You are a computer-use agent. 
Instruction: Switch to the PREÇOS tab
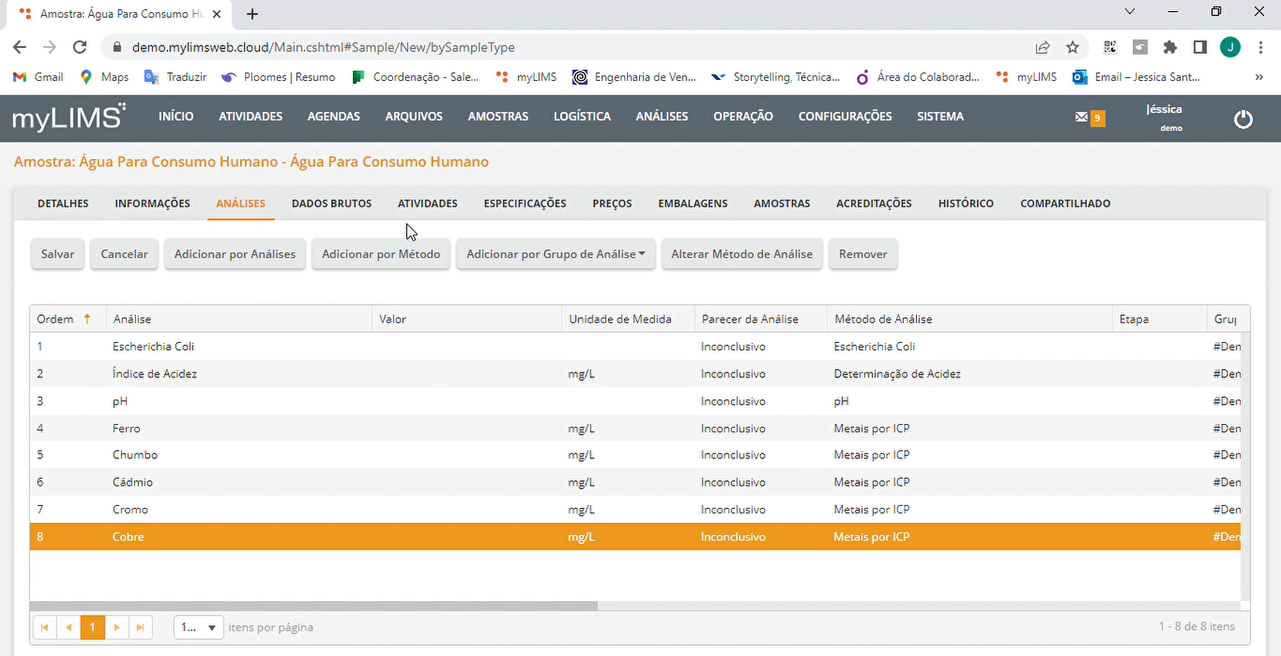click(612, 204)
